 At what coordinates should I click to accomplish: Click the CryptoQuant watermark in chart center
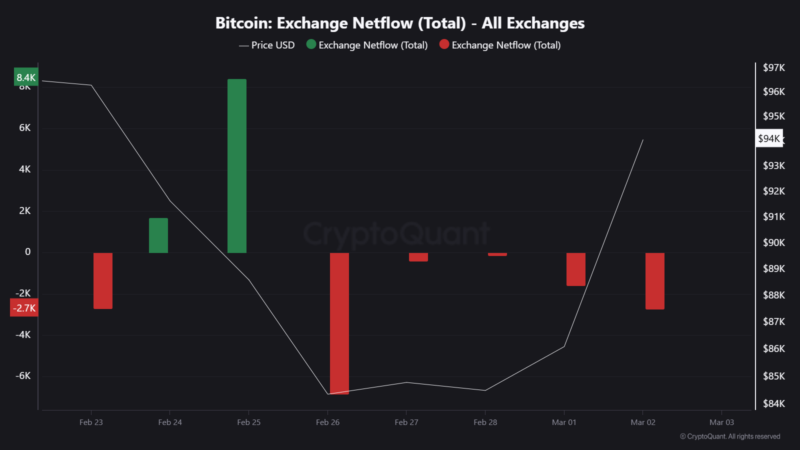point(397,234)
